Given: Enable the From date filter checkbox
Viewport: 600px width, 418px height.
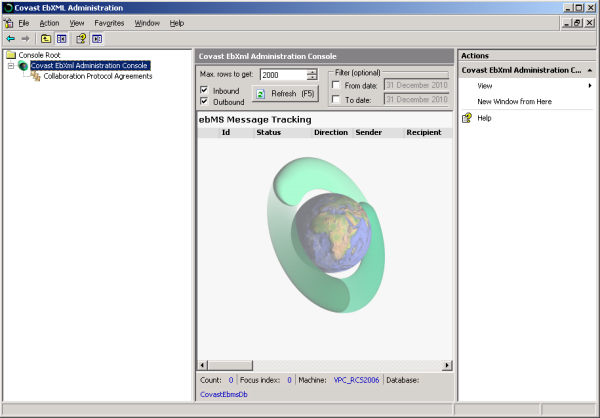Looking at the screenshot, I should 336,85.
